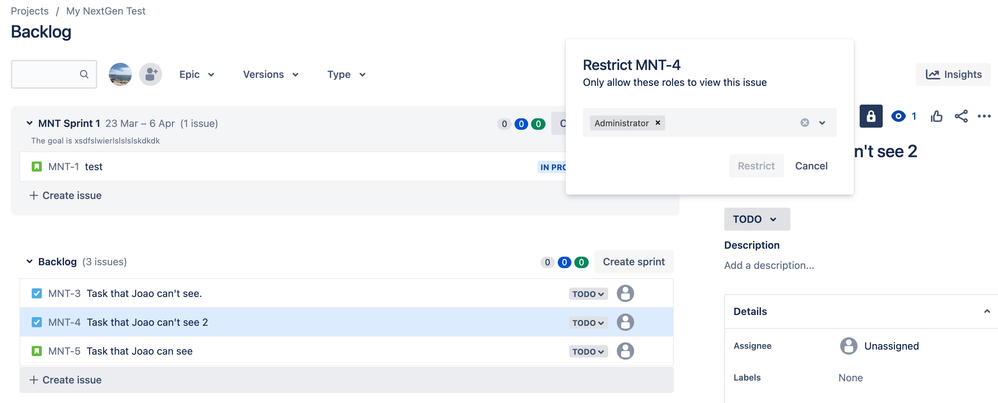Viewport: 998px width, 403px height.
Task: Click the add people icon
Action: [151, 74]
